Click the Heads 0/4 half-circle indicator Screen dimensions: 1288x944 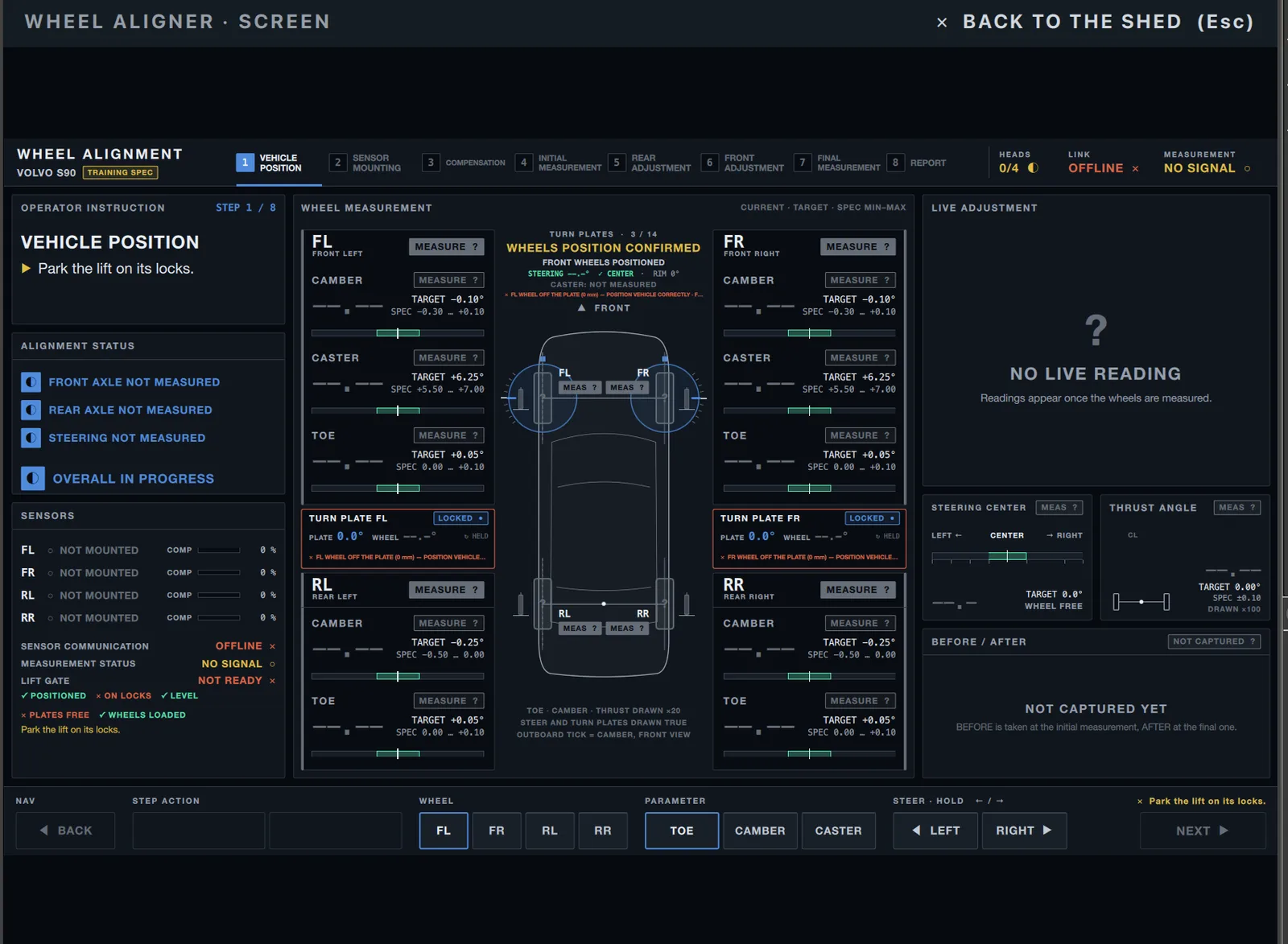pyautogui.click(x=1033, y=168)
